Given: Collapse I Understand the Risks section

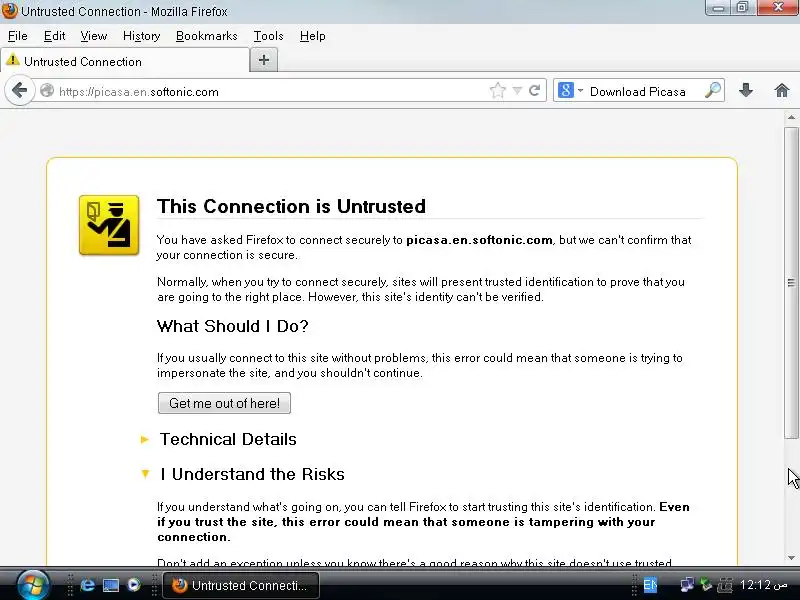Looking at the screenshot, I should coord(252,474).
